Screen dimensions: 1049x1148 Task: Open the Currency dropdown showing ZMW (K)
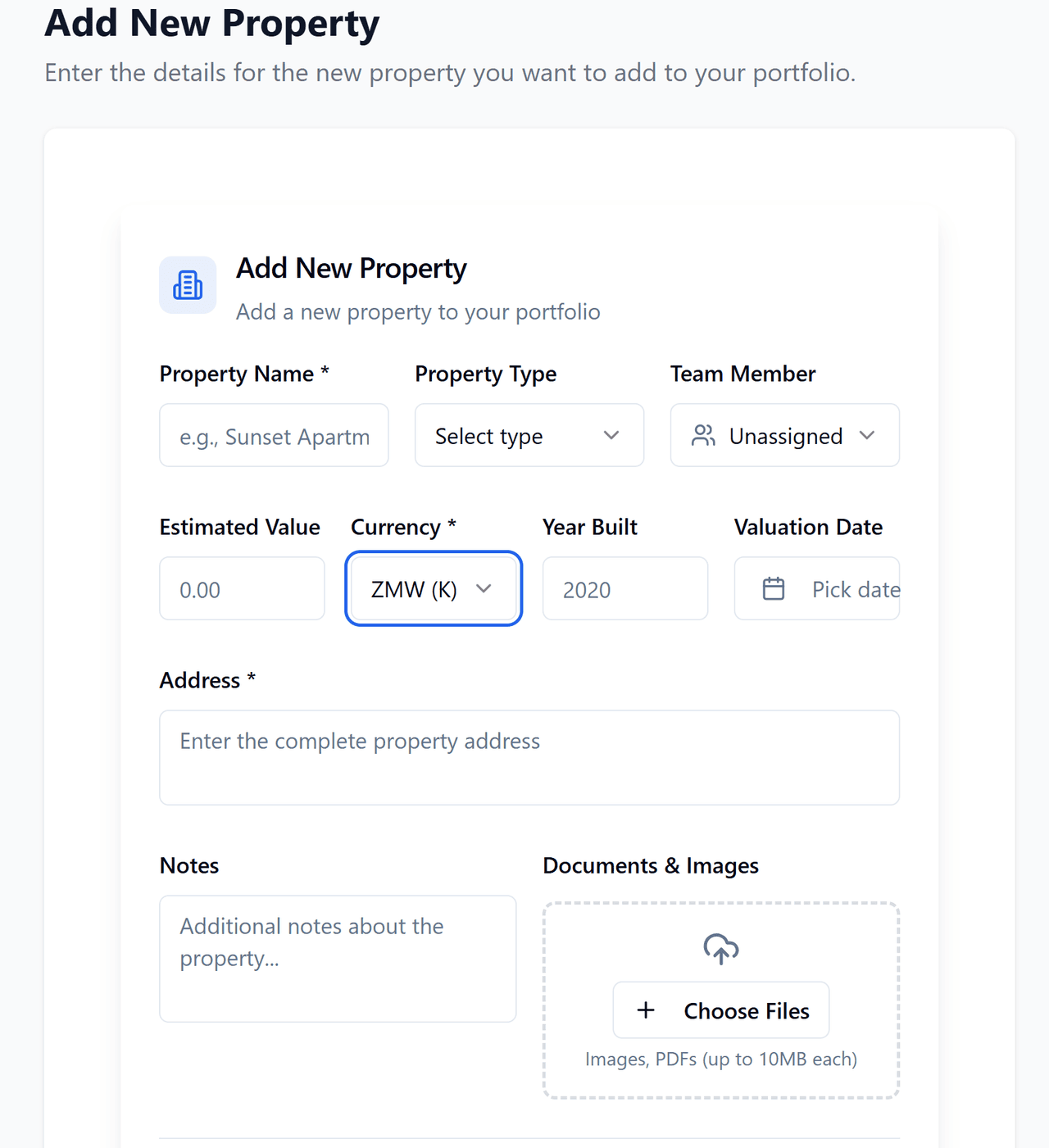433,588
